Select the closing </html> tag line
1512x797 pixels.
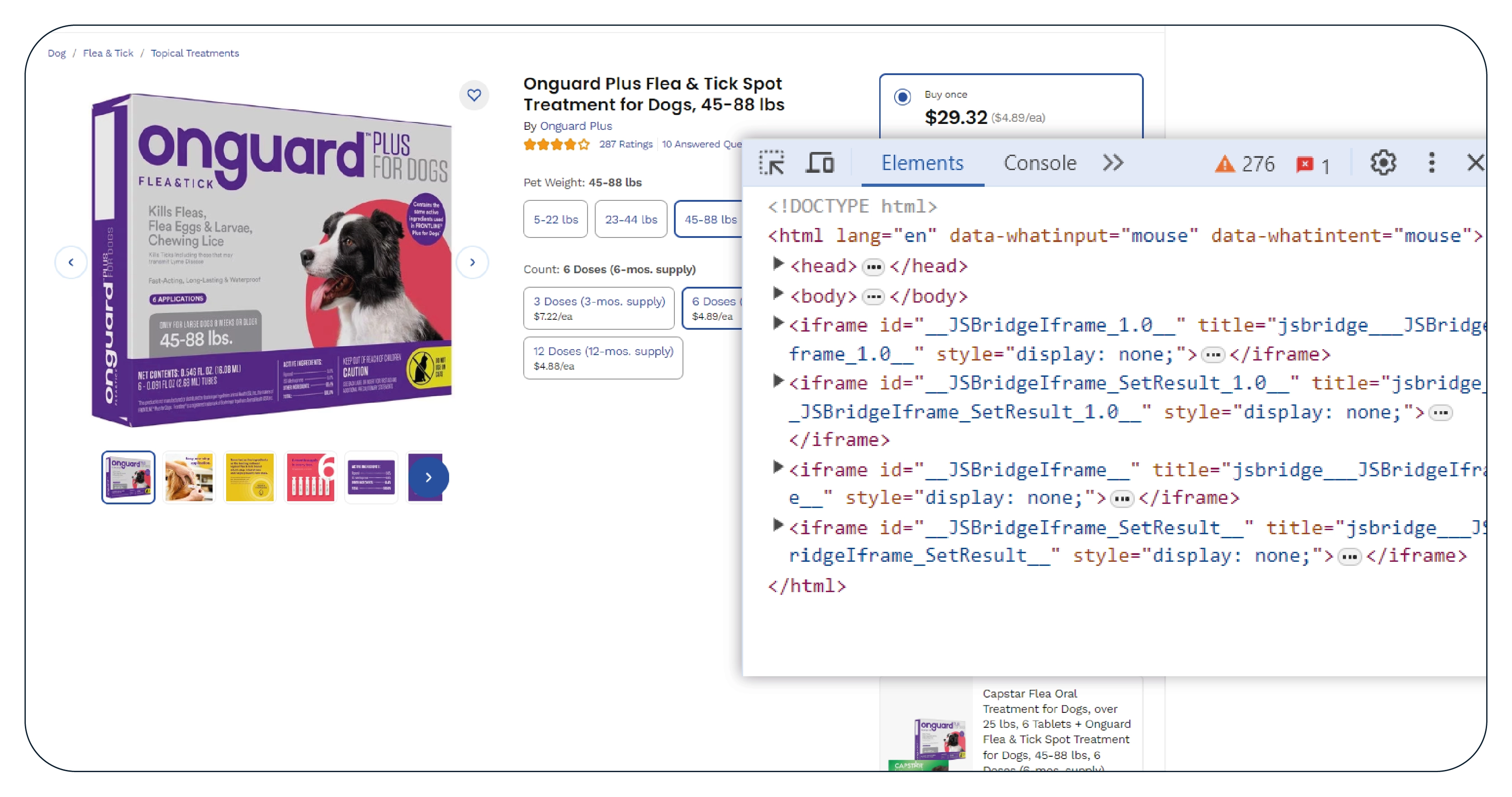click(807, 586)
